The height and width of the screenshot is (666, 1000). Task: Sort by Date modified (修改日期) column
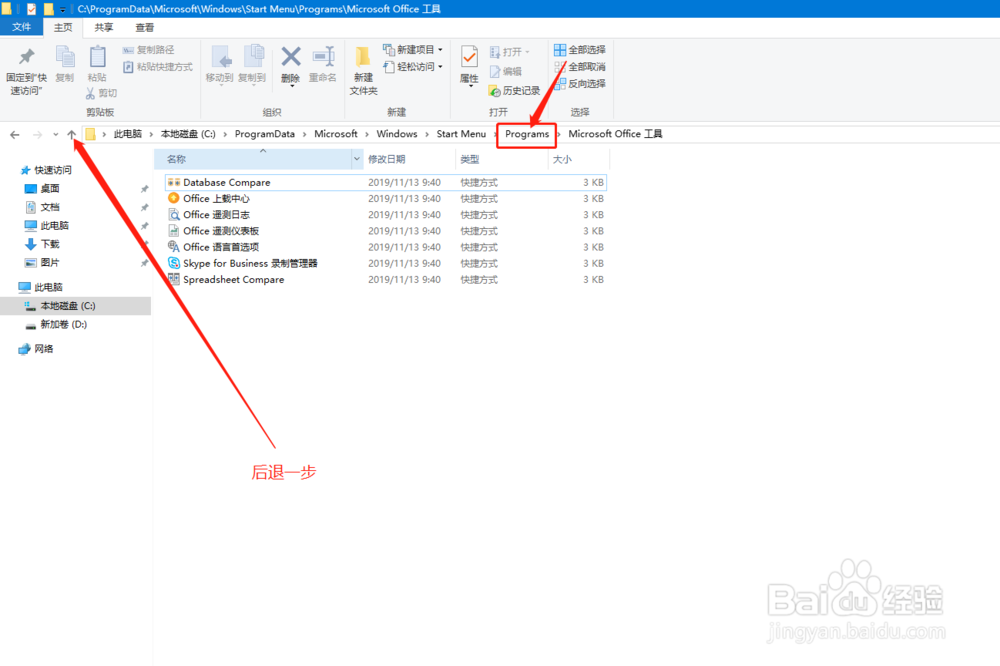[x=409, y=159]
